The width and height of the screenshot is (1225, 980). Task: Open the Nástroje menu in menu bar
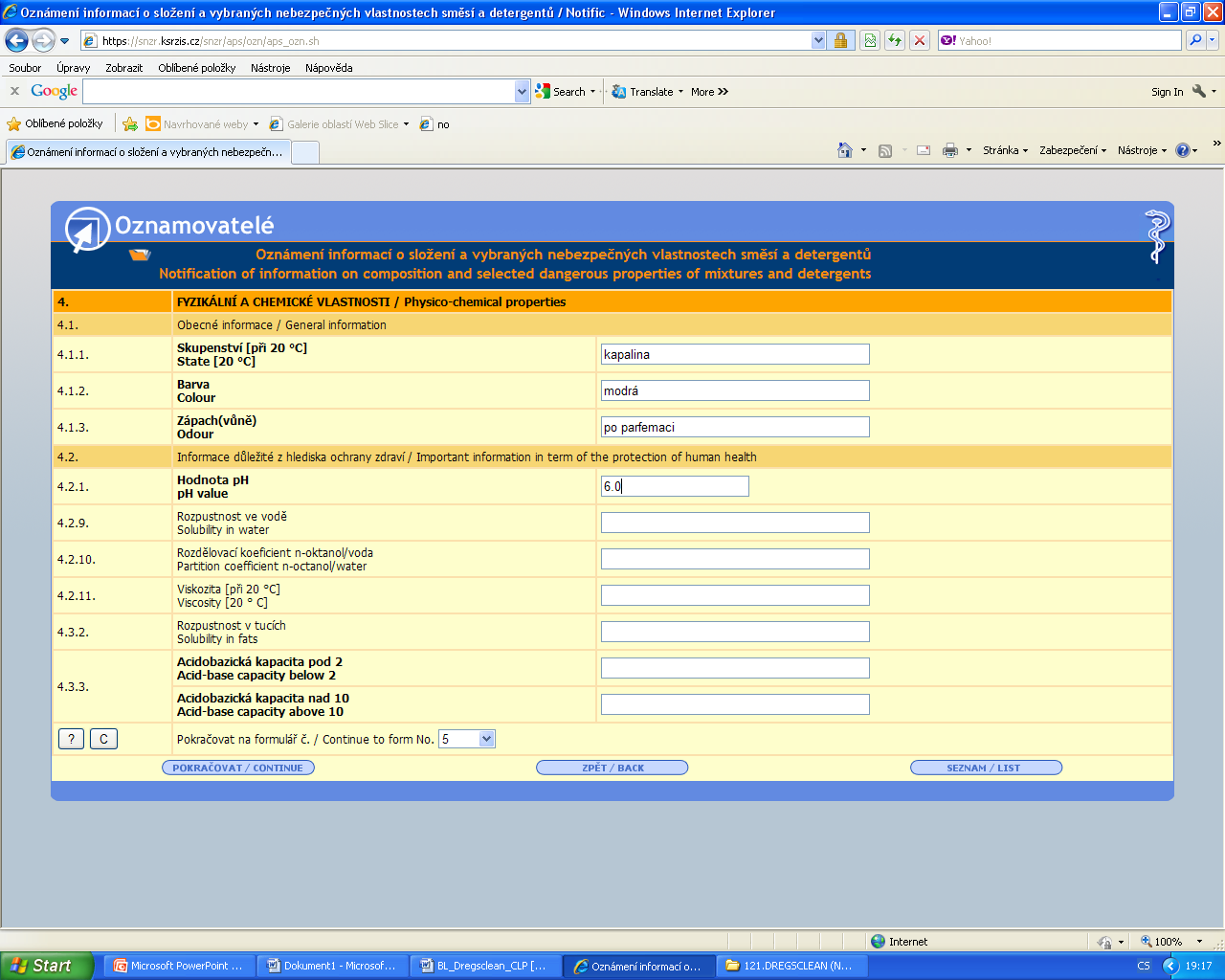click(271, 68)
